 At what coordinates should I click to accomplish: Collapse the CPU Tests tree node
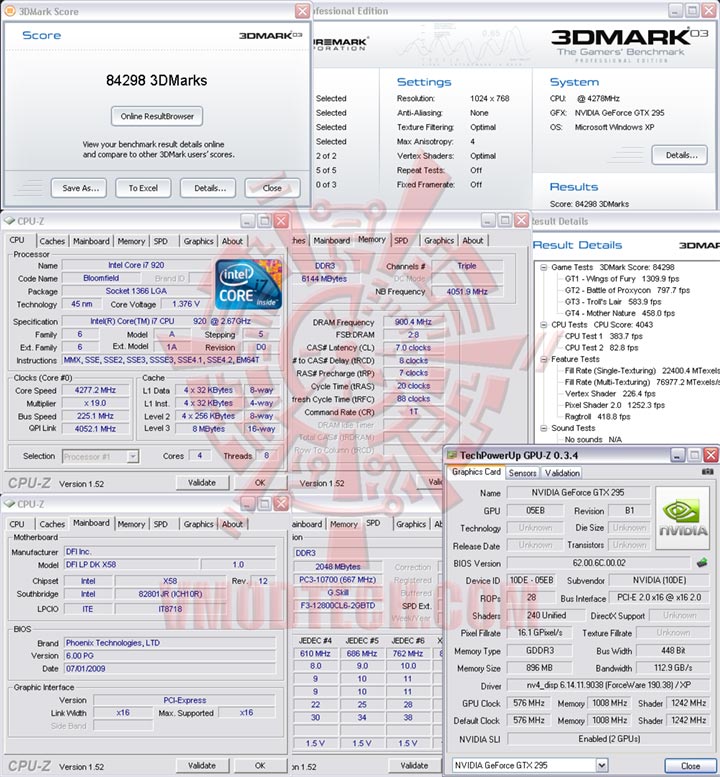(544, 325)
